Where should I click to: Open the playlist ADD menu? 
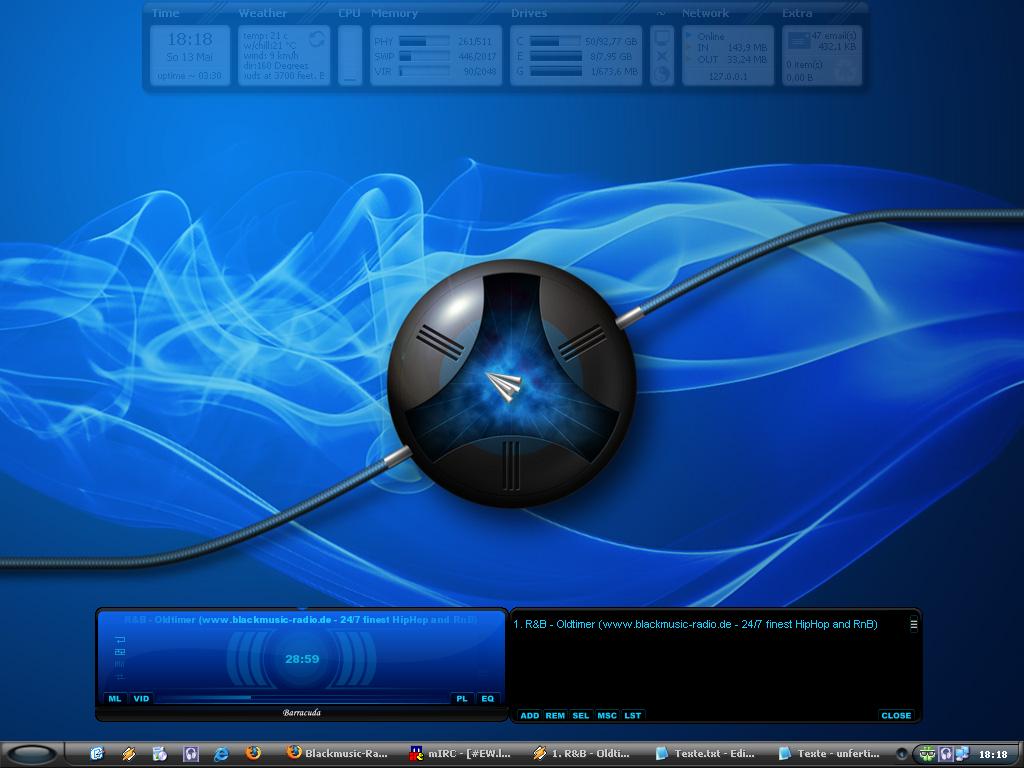click(x=530, y=715)
